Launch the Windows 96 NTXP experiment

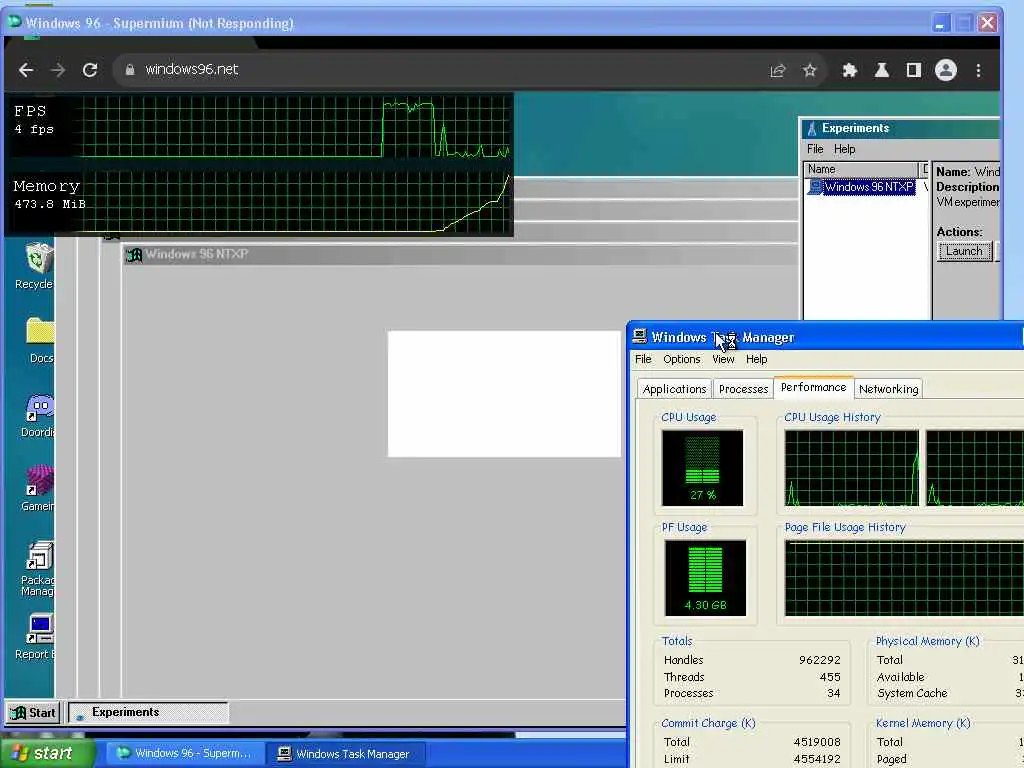click(964, 251)
